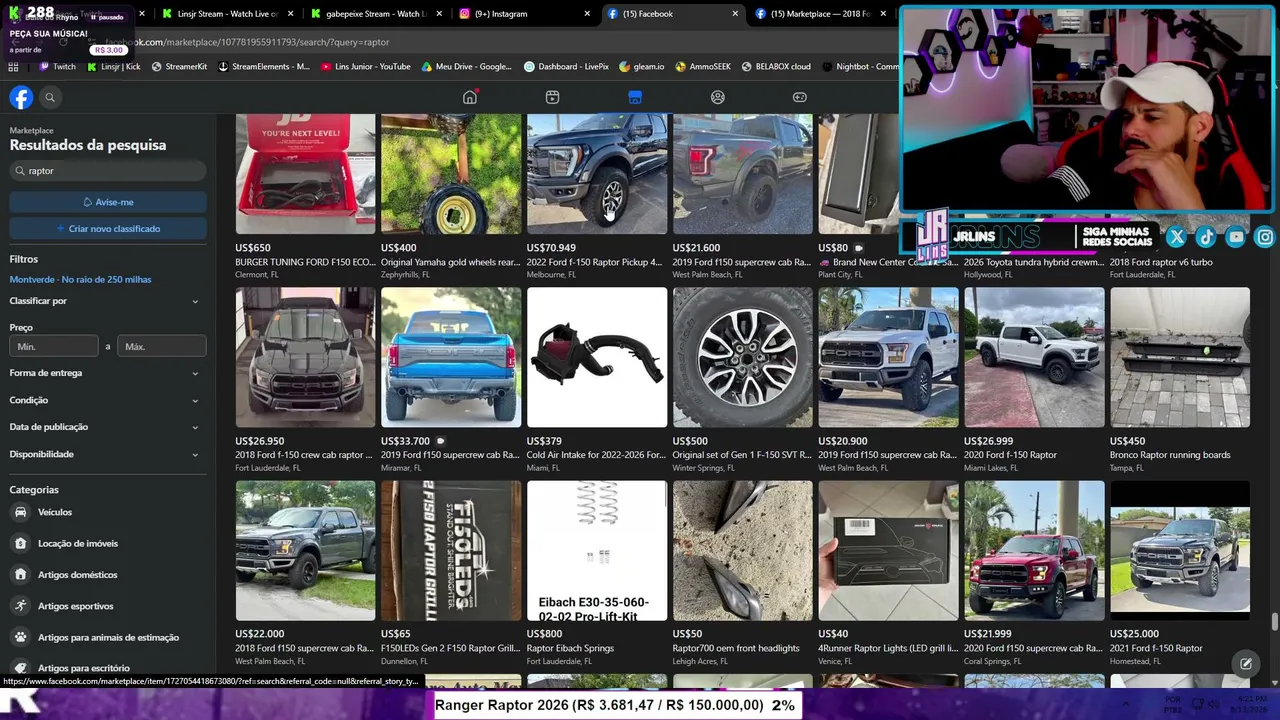Click the page vertical scrollbar thumb
Screen dimensions: 1280x720
pyautogui.click(x=1274, y=622)
